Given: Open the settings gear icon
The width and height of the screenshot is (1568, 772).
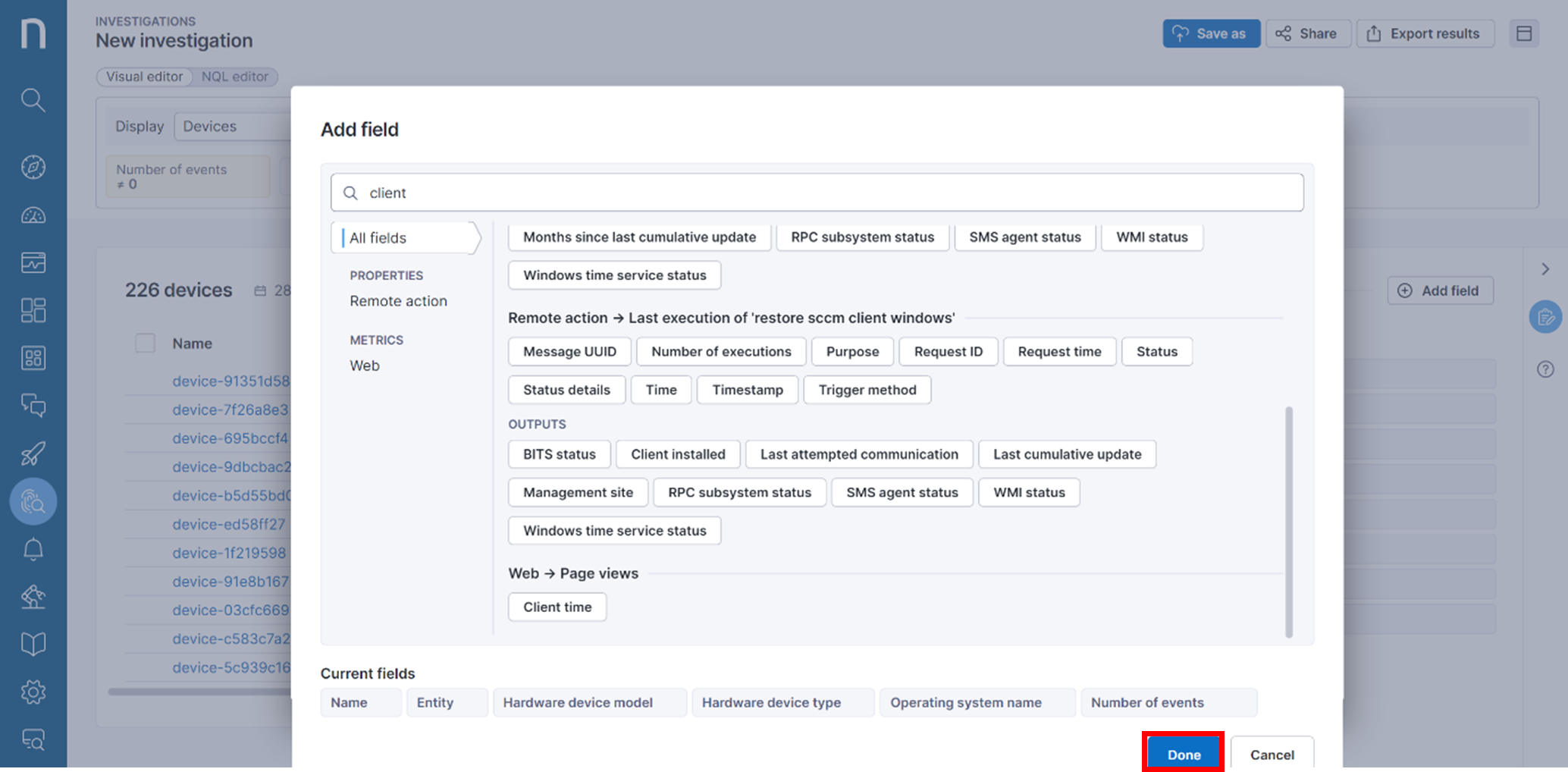Looking at the screenshot, I should tap(33, 692).
